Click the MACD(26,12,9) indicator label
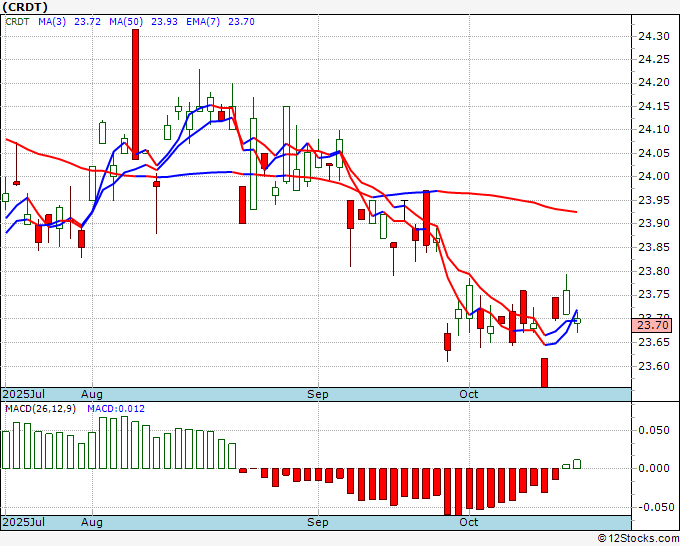680x546 pixels. coord(40,409)
